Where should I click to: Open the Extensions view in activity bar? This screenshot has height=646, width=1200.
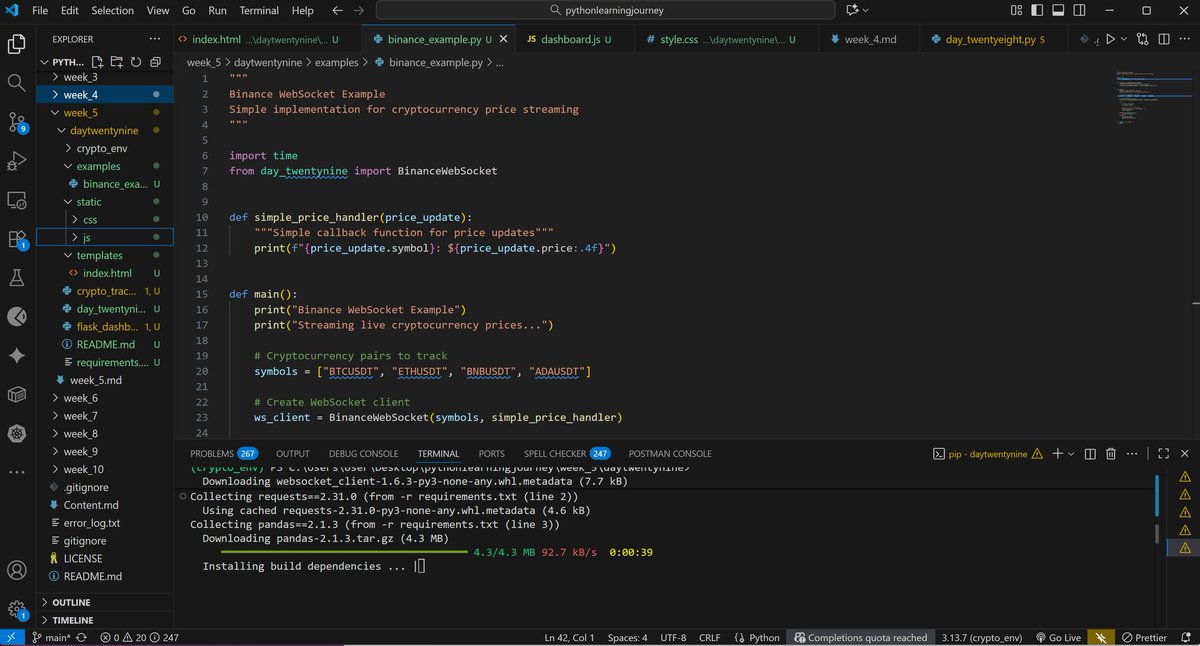[16, 239]
